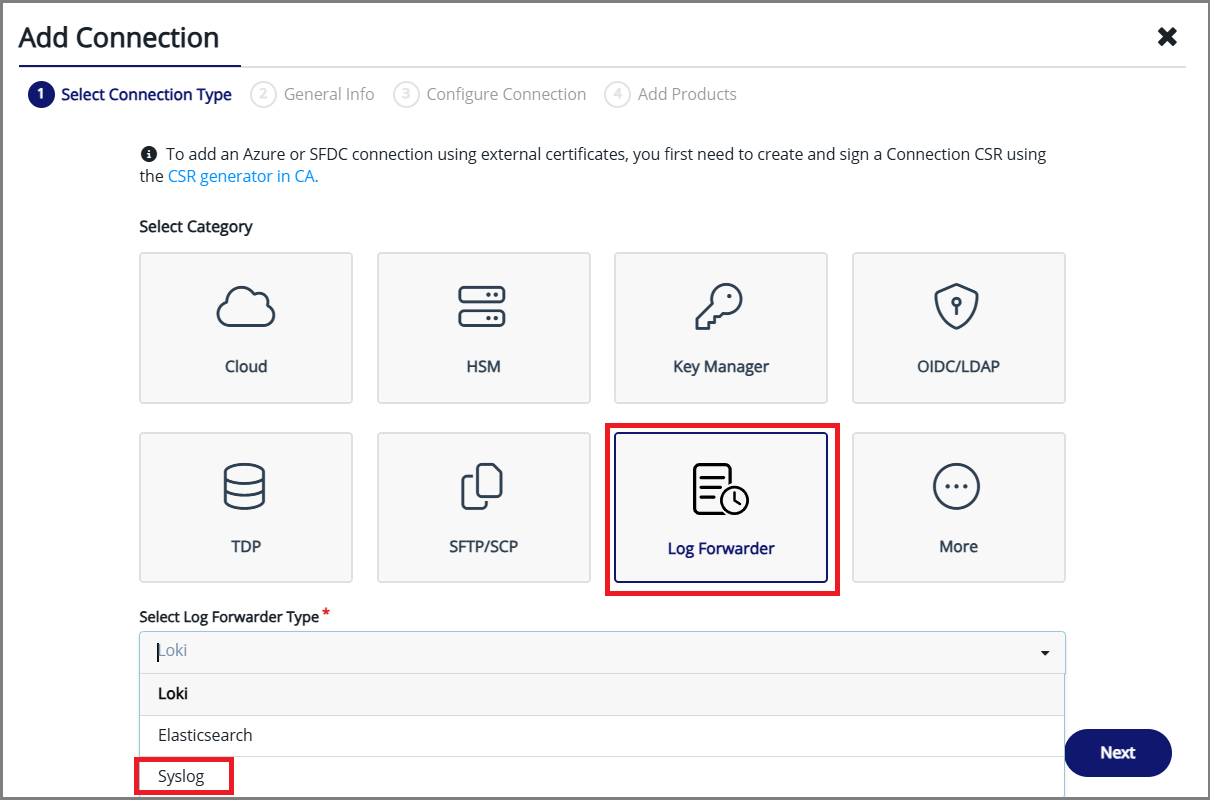Viewport: 1210px width, 800px height.
Task: Click the Log Forwarder icon tile
Action: pyautogui.click(x=720, y=490)
